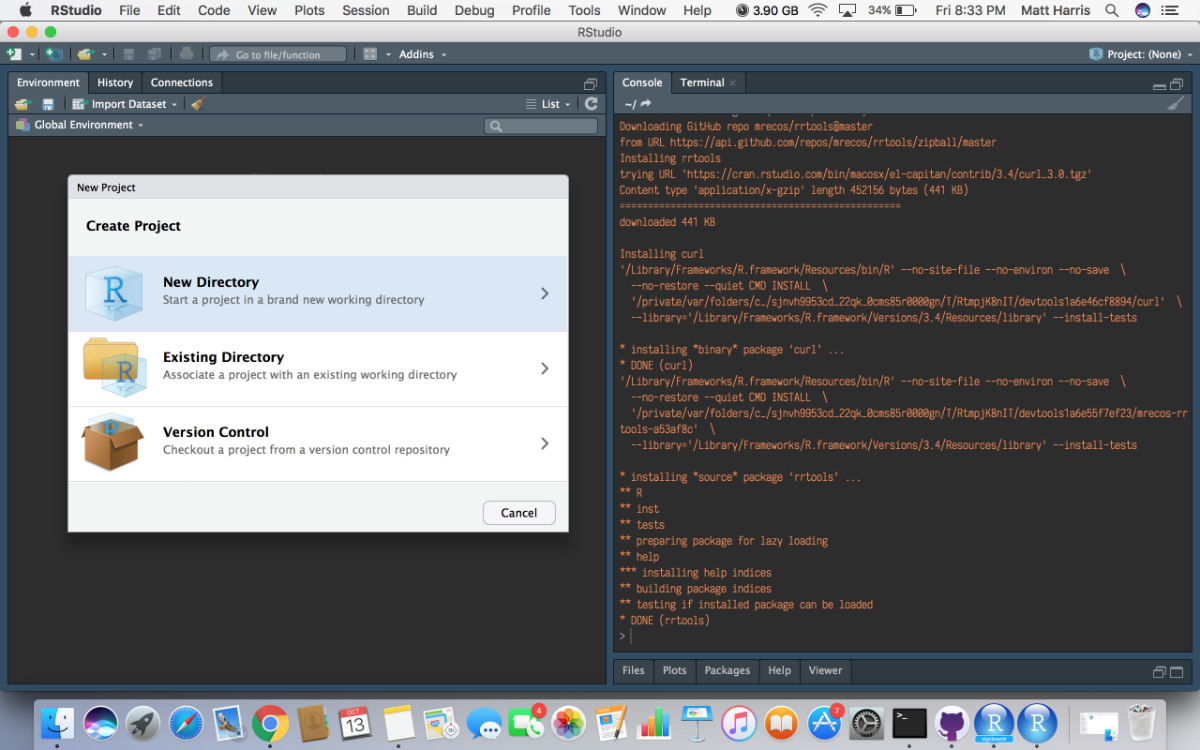Viewport: 1200px width, 750px height.
Task: Open Trash from the Dock
Action: [x=1141, y=722]
